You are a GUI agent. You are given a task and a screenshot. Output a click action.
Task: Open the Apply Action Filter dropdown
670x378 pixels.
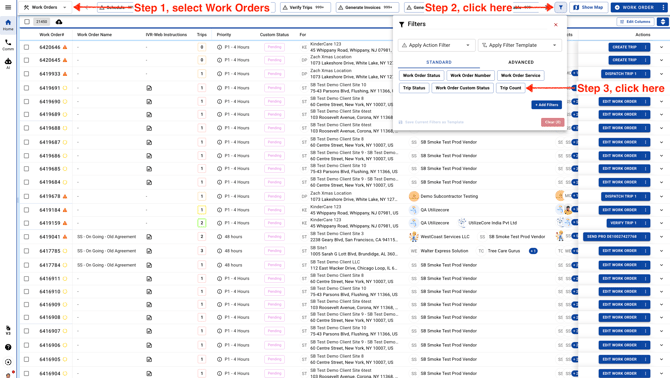click(436, 45)
